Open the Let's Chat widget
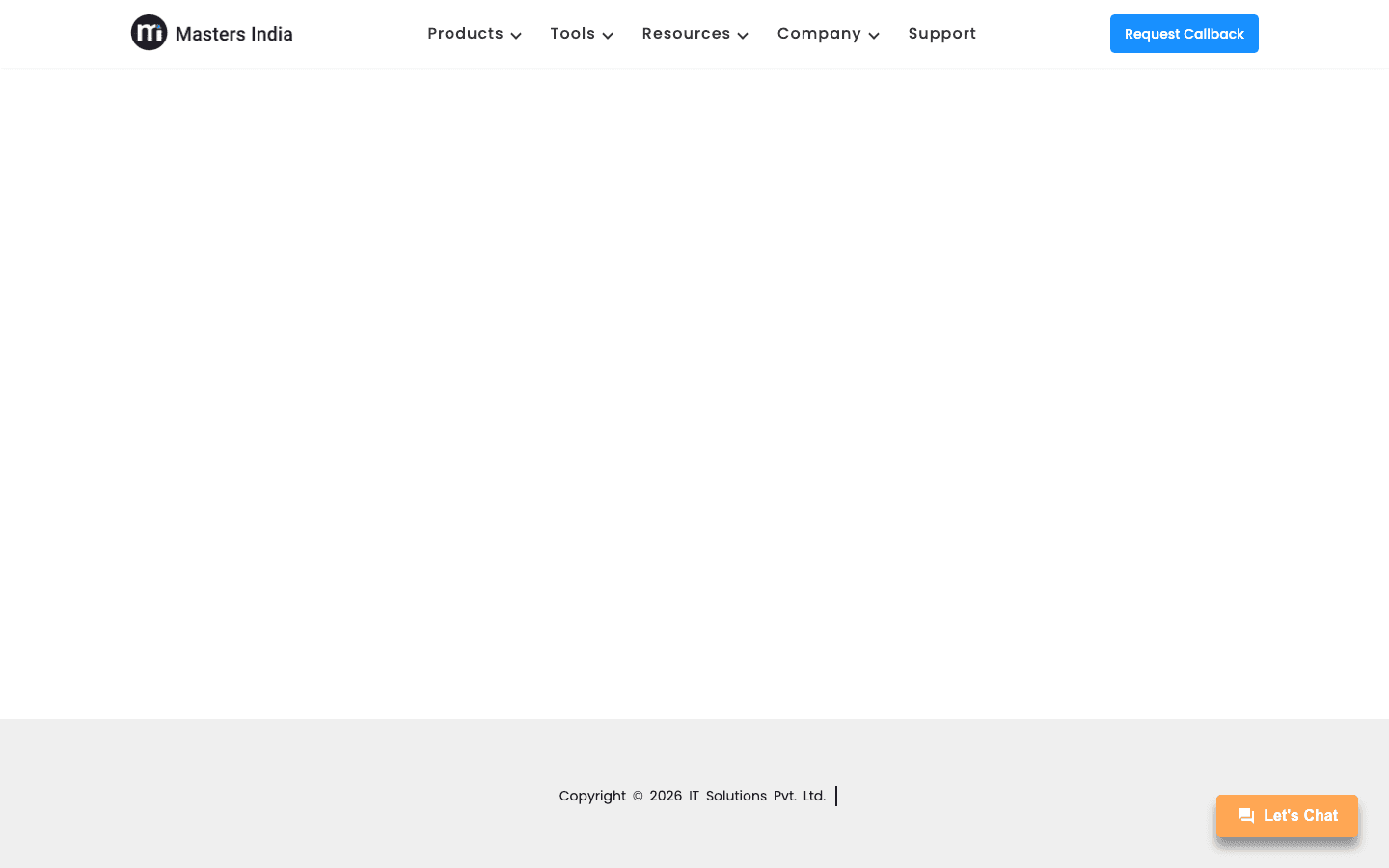 [x=1287, y=816]
